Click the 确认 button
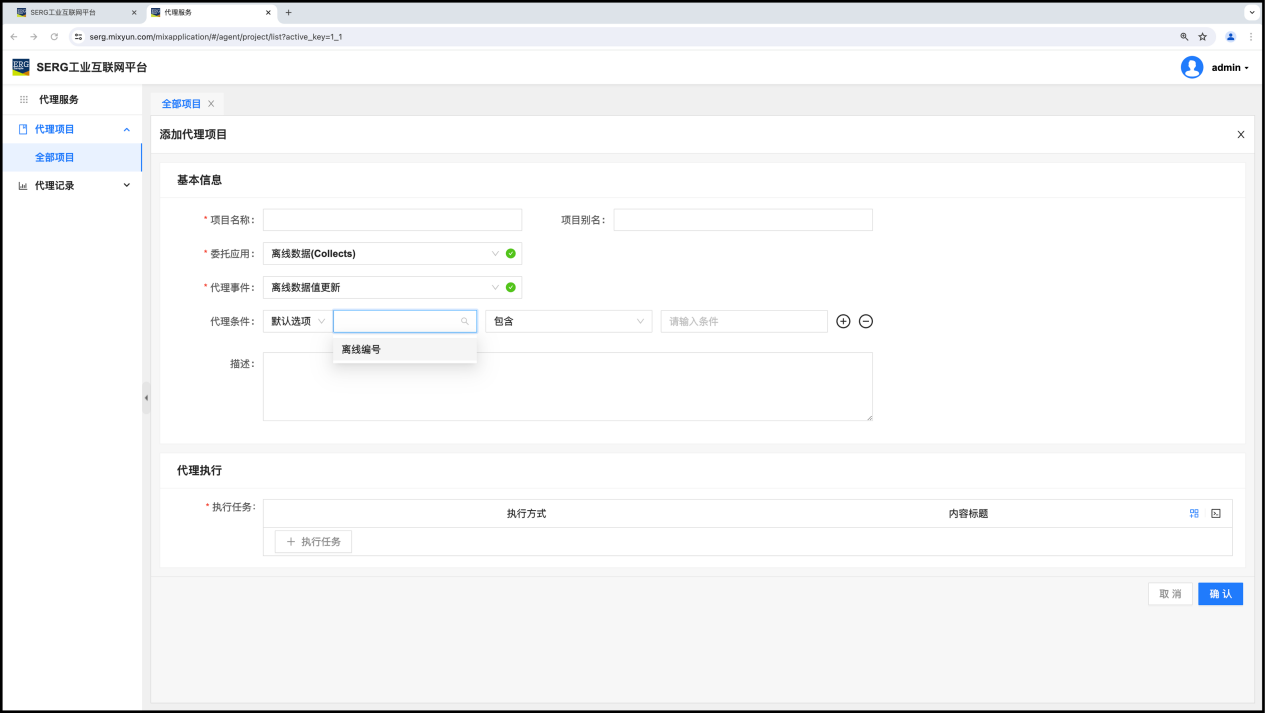The width and height of the screenshot is (1265, 713). click(x=1220, y=594)
